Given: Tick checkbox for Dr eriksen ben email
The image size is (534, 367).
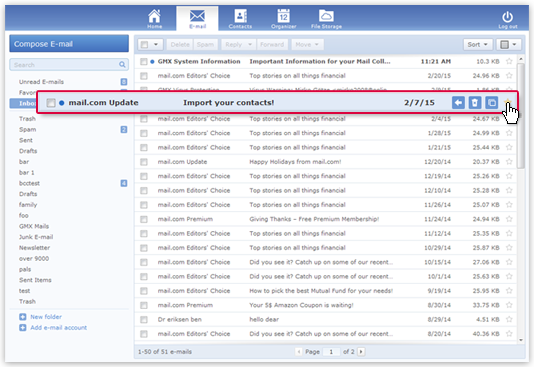Looking at the screenshot, I should tap(144, 320).
